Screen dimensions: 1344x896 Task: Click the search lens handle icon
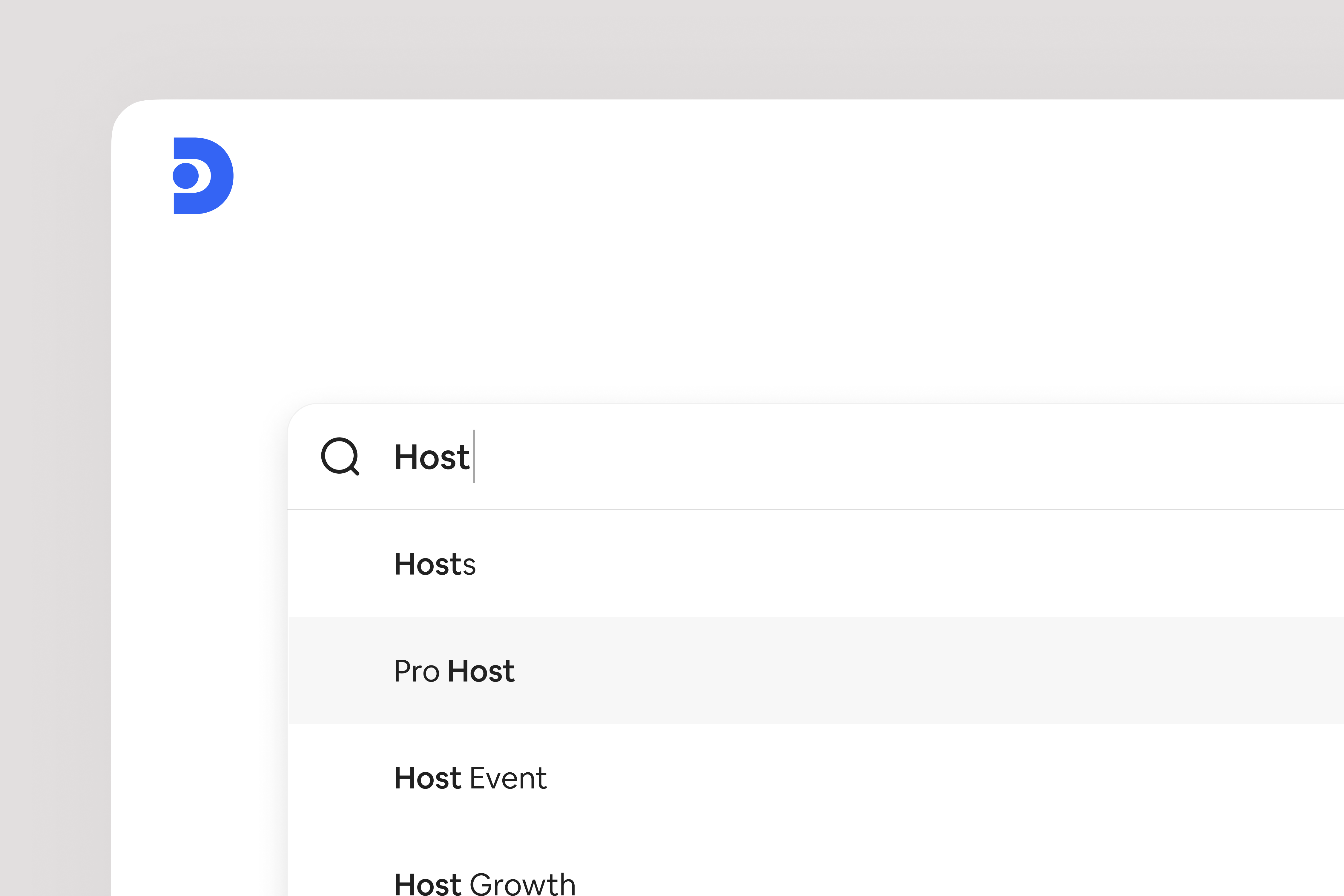point(355,471)
